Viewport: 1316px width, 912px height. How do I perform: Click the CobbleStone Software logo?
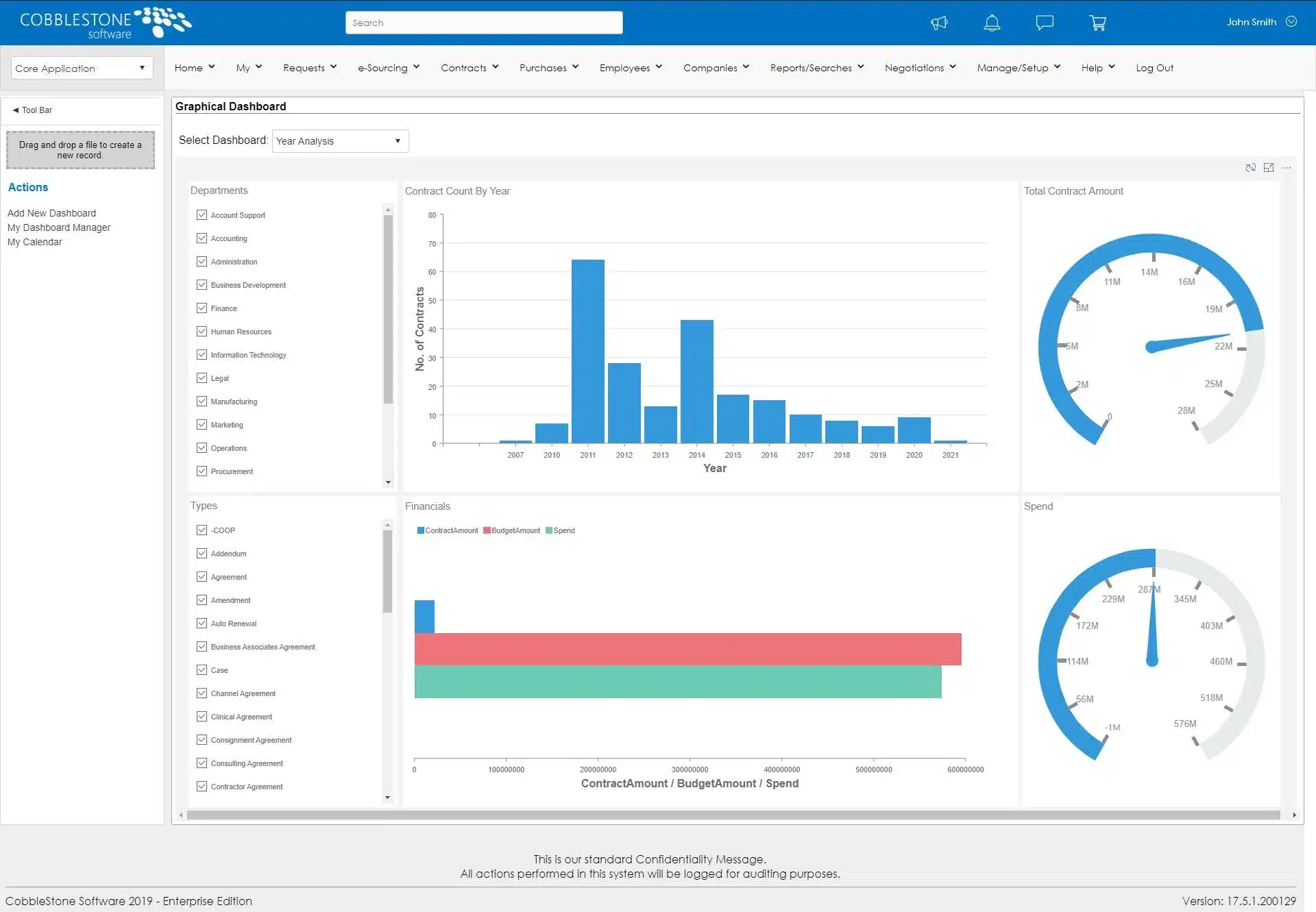[101, 23]
